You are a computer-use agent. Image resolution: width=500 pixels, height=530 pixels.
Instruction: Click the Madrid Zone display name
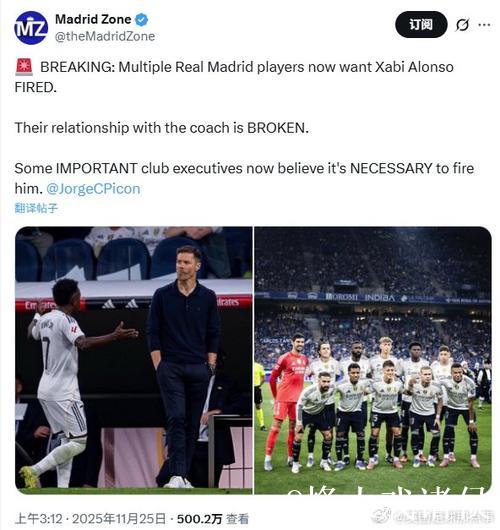click(x=93, y=19)
